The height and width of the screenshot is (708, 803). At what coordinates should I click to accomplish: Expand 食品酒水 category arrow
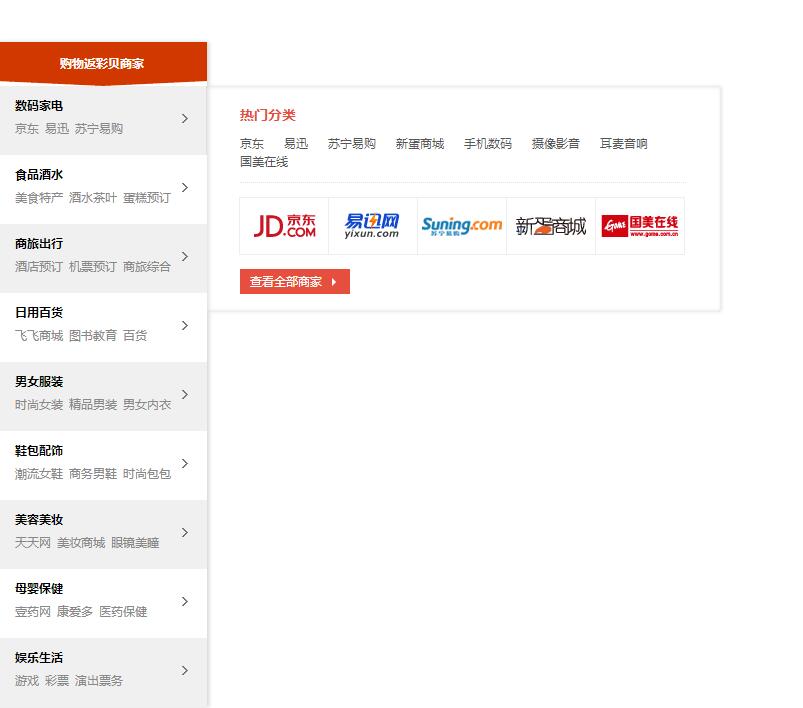coord(185,187)
